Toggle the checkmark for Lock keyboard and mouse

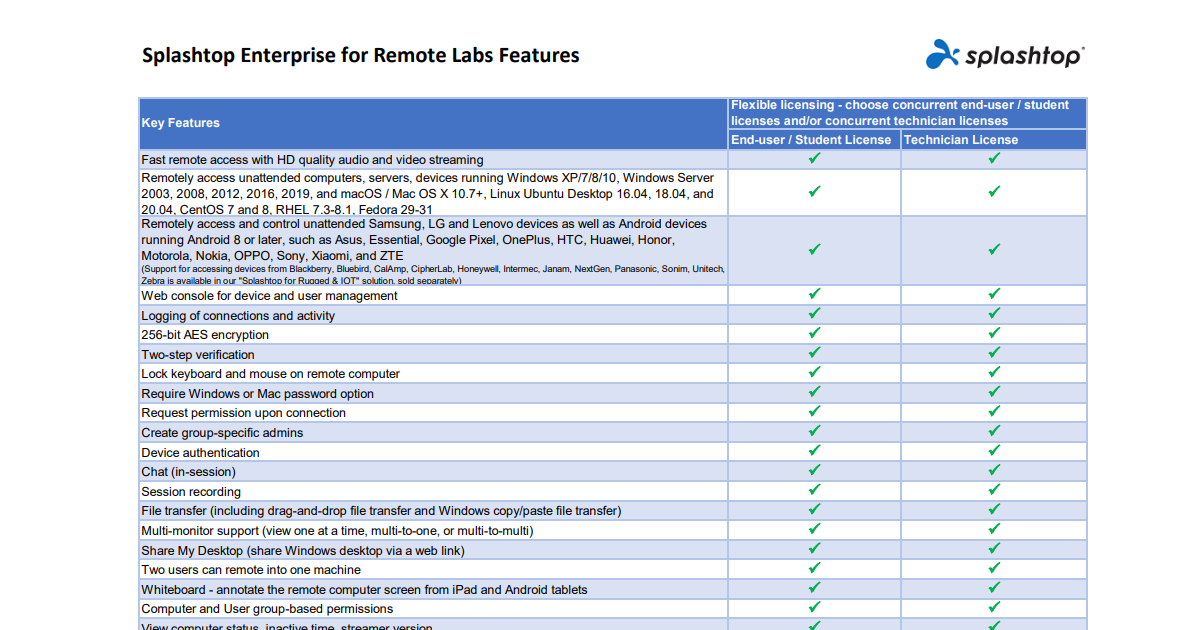click(x=814, y=373)
